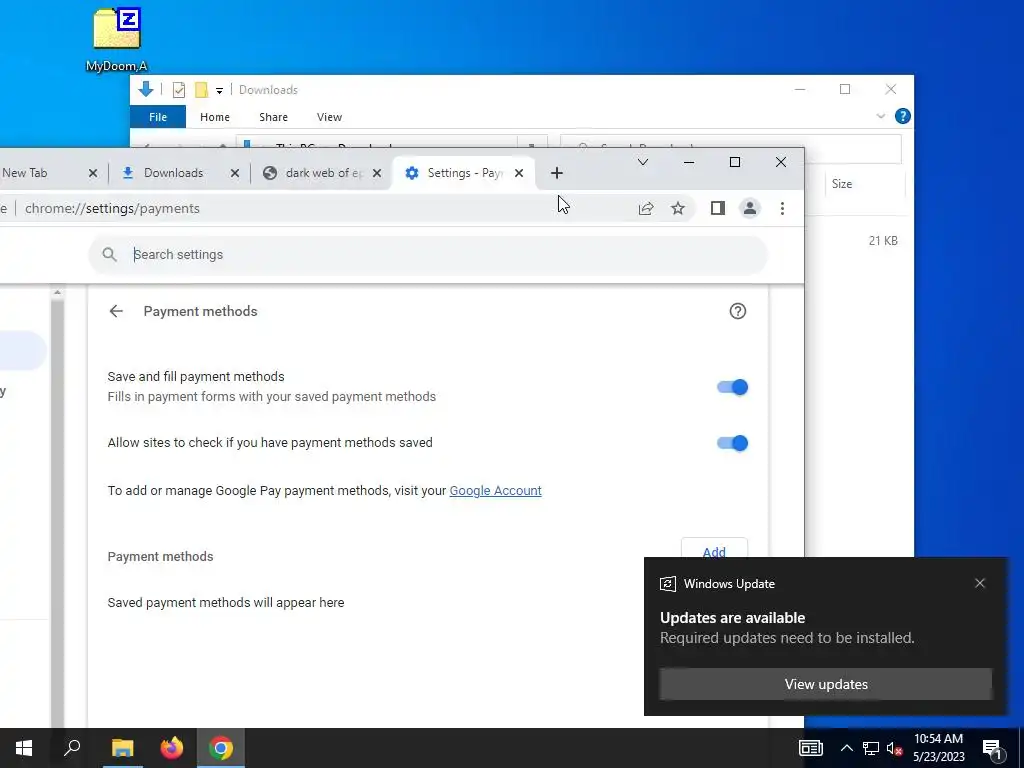1024x768 pixels.
Task: Toggle Allow sites to check payment methods
Action: click(x=732, y=443)
